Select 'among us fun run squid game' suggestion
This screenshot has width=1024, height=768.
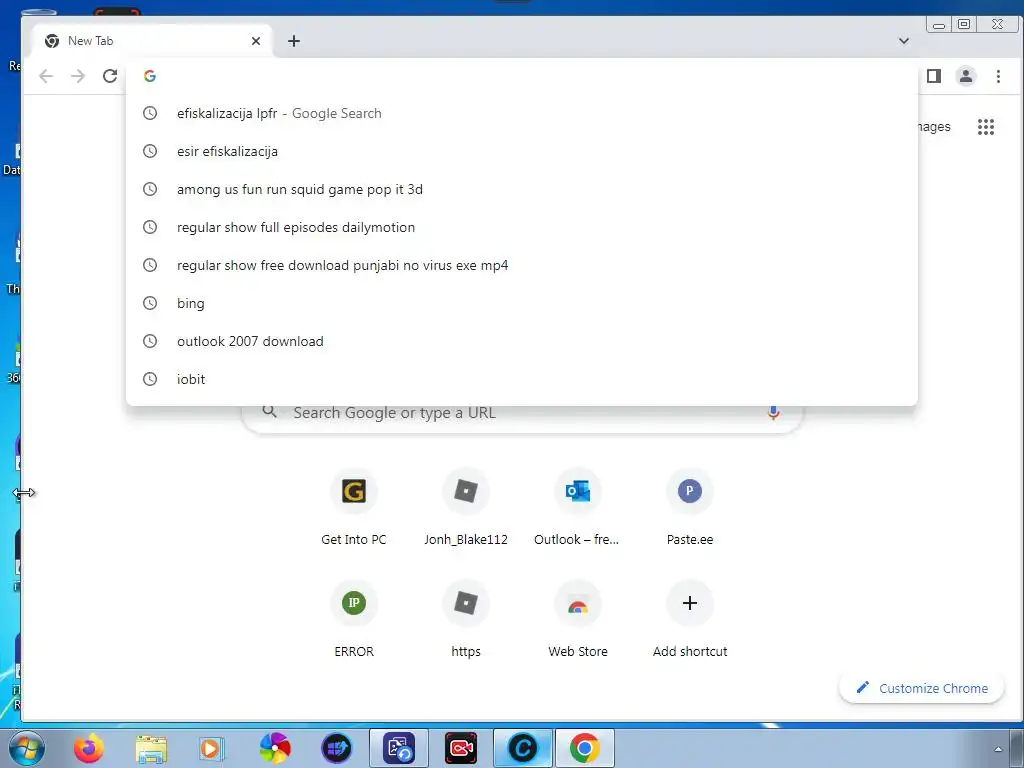(x=522, y=189)
